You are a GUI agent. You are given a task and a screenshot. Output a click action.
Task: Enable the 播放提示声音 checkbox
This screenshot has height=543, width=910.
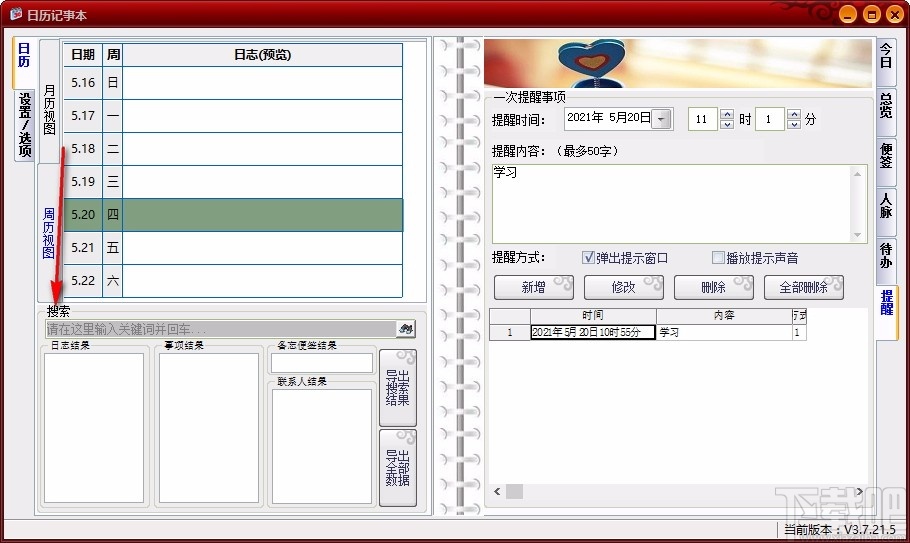718,257
